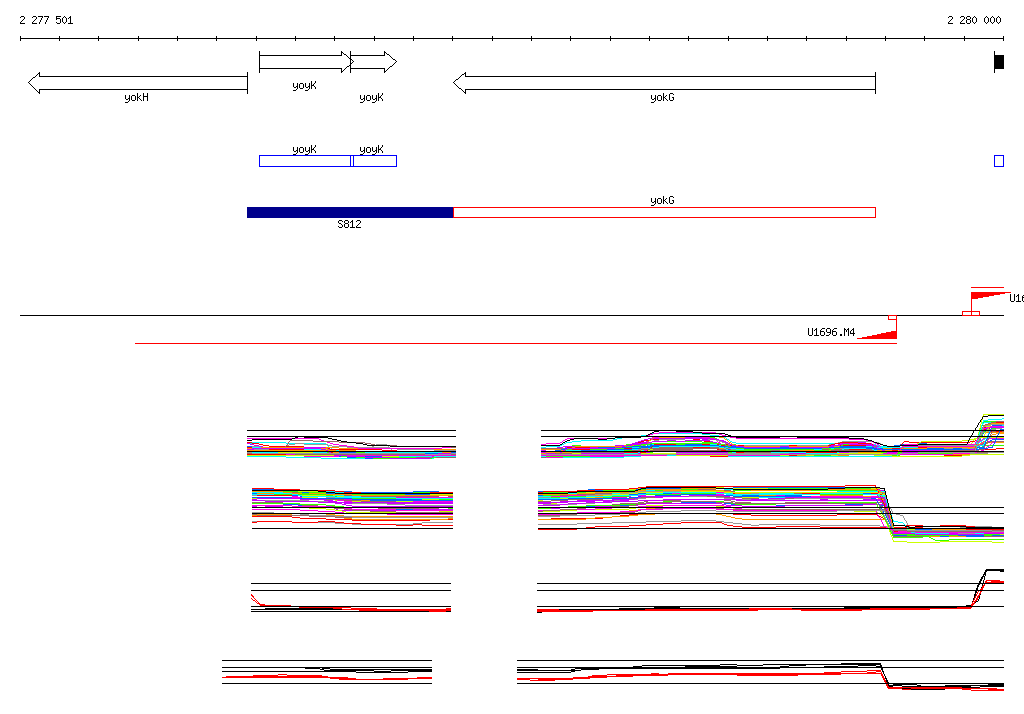The width and height of the screenshot is (1024, 714).
Task: Click the 2 280 000 coordinate label
Action: pyautogui.click(x=974, y=20)
